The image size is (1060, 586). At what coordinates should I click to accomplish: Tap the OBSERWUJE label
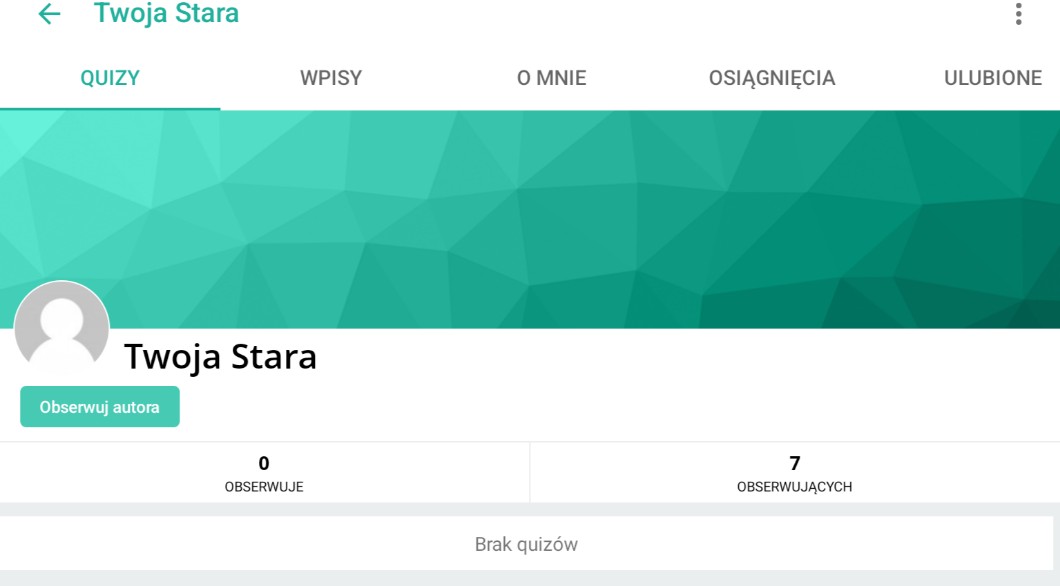(264, 487)
